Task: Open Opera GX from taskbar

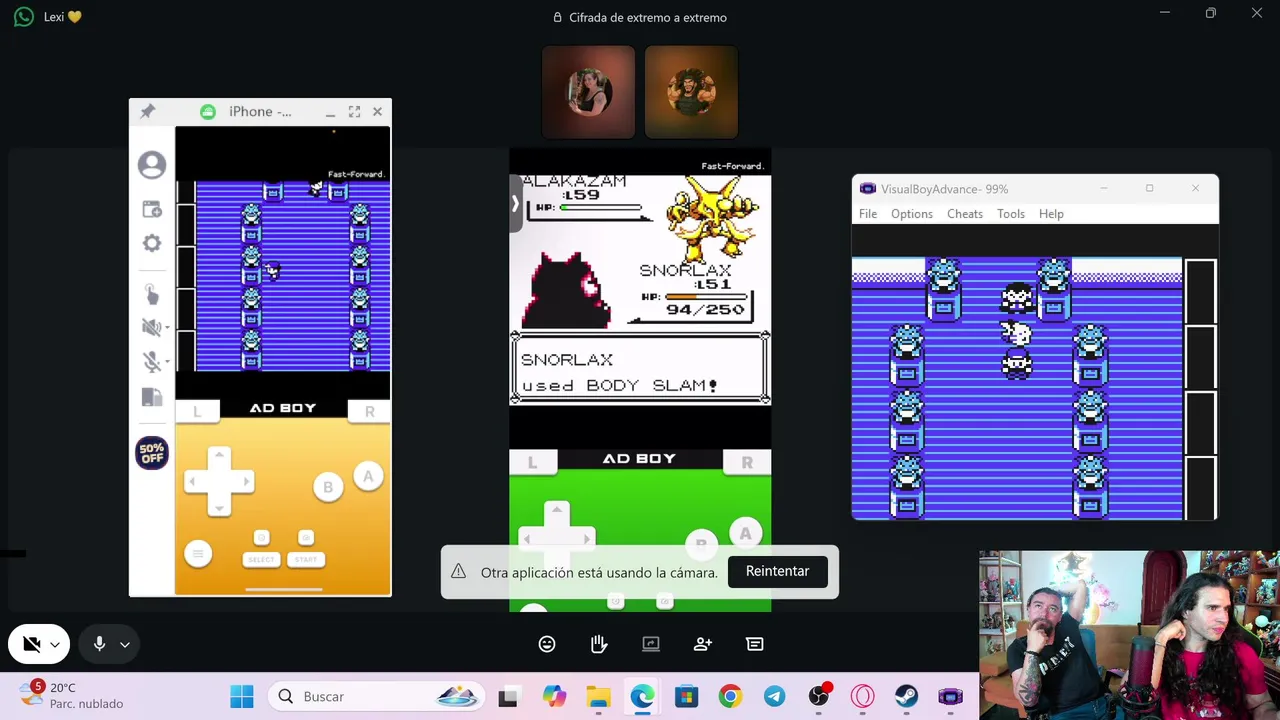Action: coord(862,697)
